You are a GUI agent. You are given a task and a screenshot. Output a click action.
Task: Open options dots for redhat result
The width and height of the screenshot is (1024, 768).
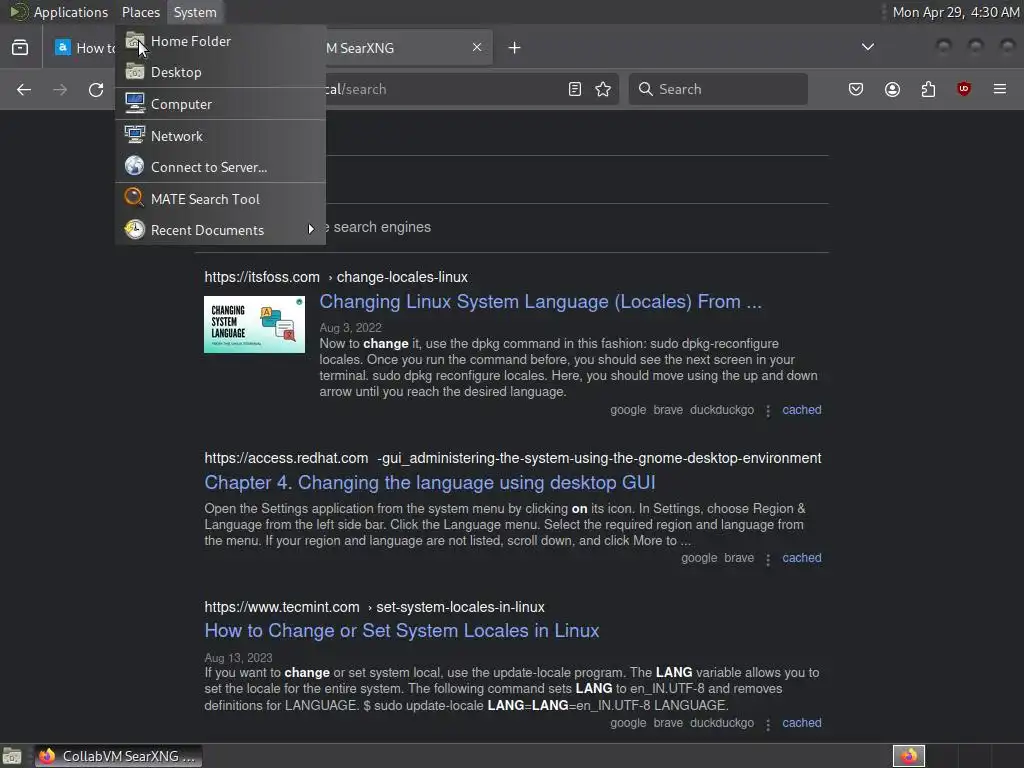[768, 559]
